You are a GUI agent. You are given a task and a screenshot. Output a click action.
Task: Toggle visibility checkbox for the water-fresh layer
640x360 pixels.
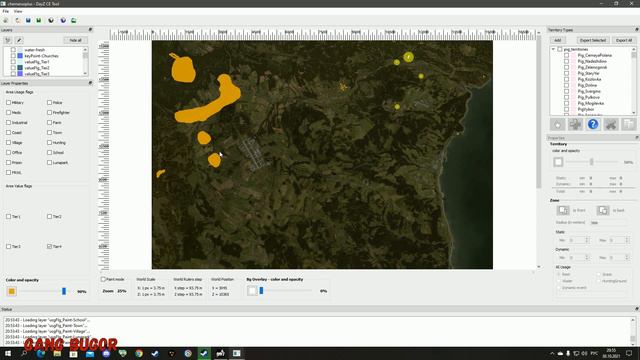coord(13,50)
